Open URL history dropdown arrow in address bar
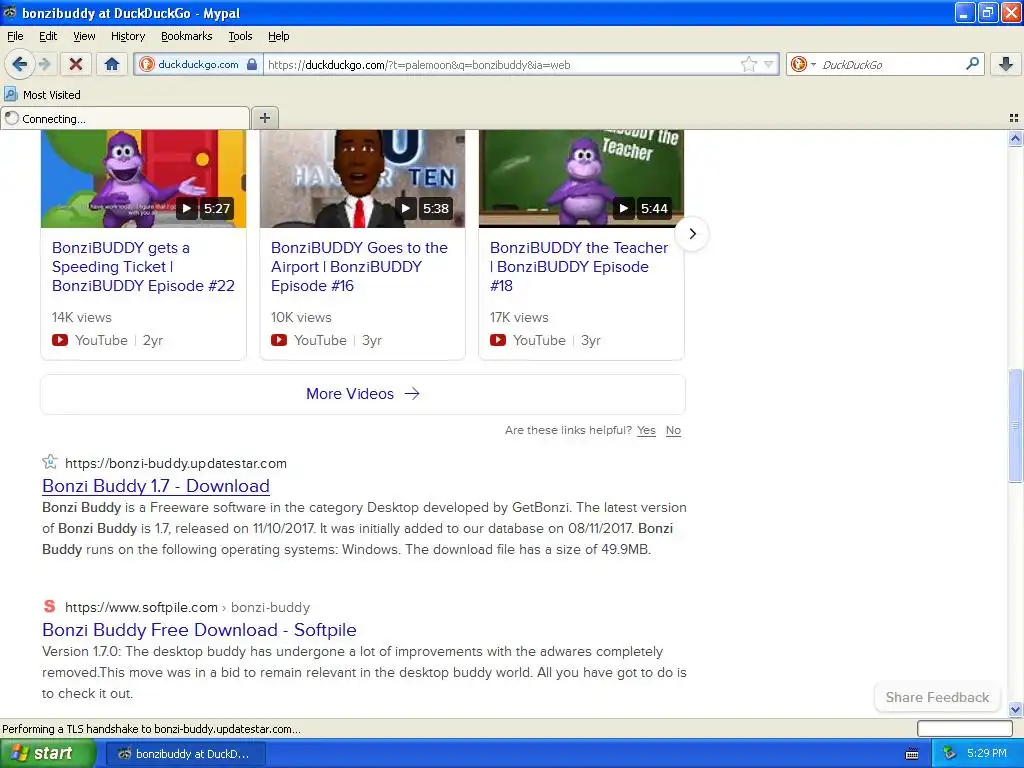1024x768 pixels. click(x=769, y=65)
